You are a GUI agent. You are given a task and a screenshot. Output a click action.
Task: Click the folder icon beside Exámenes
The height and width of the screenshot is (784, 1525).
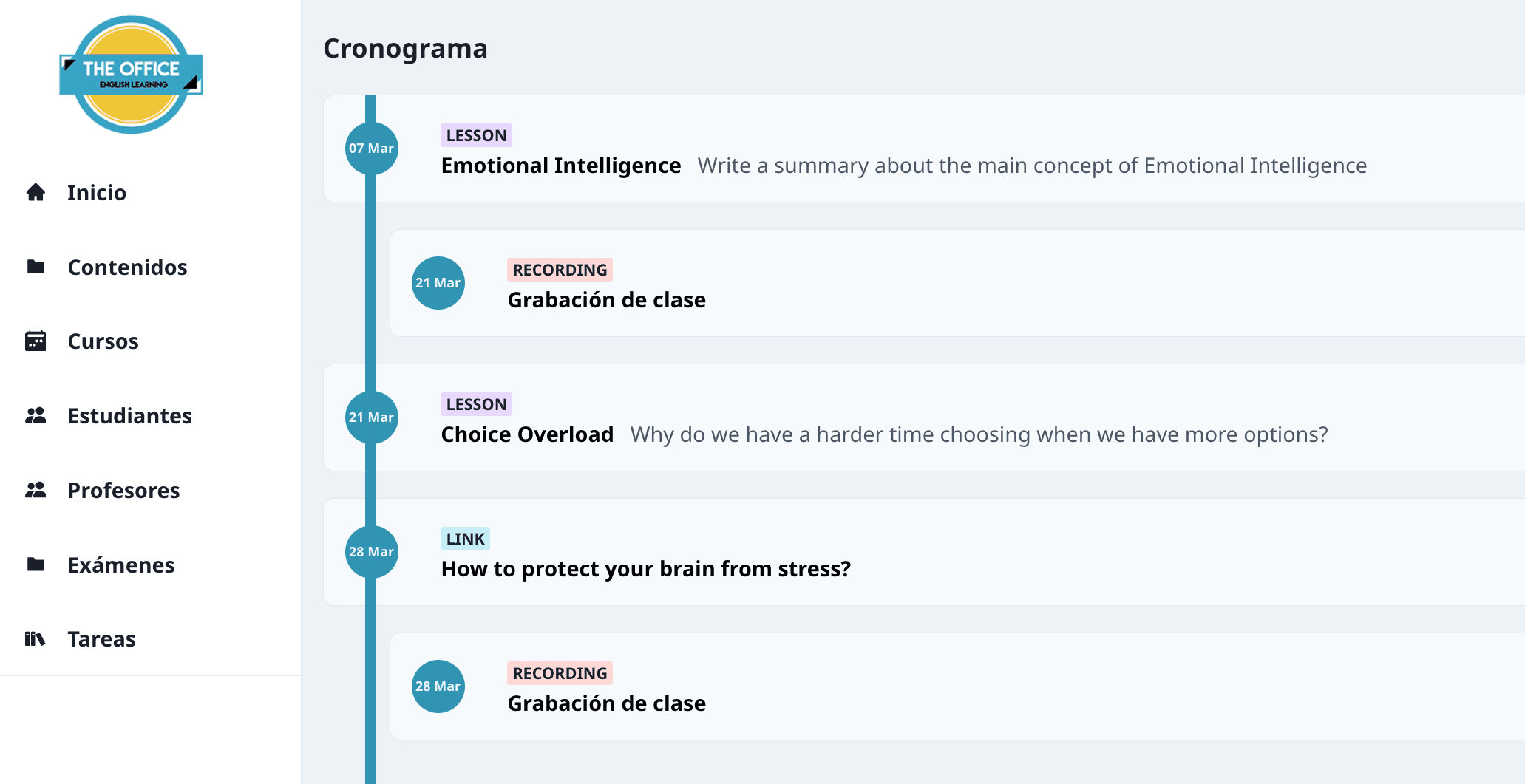35,565
